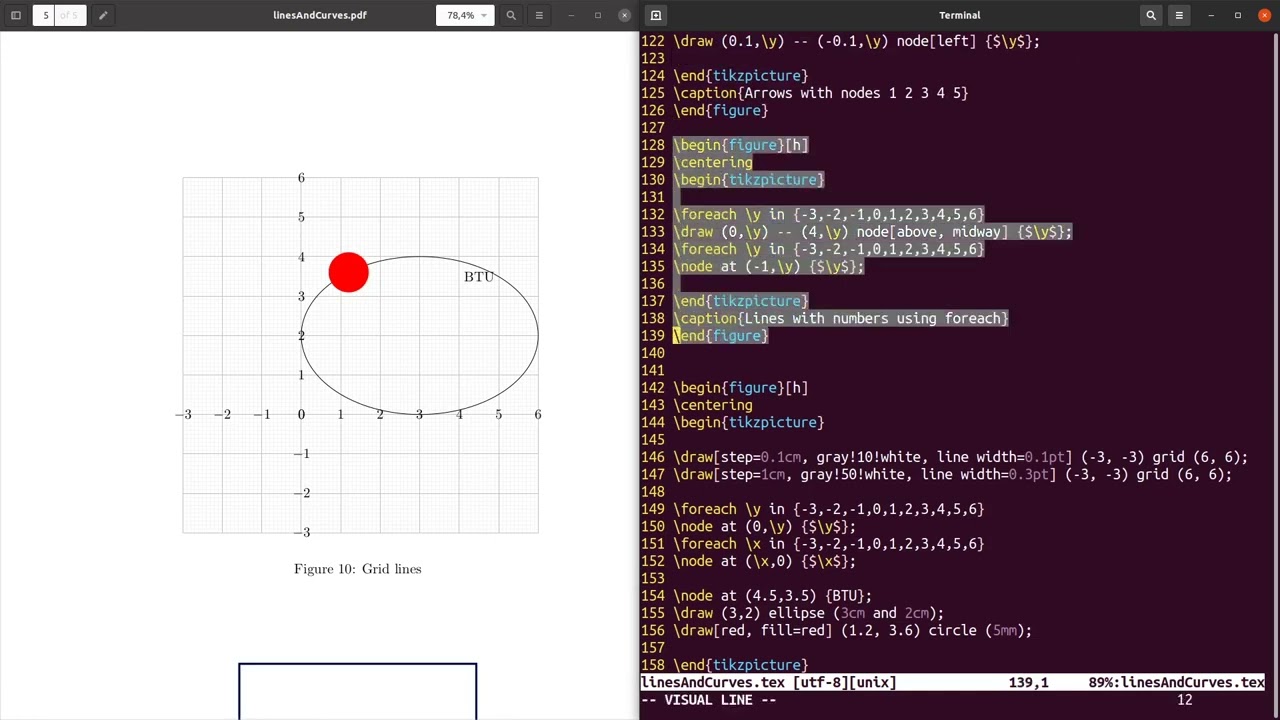Click \end{tikzpicture} on line 137
This screenshot has height=720, width=1280.
pos(741,301)
